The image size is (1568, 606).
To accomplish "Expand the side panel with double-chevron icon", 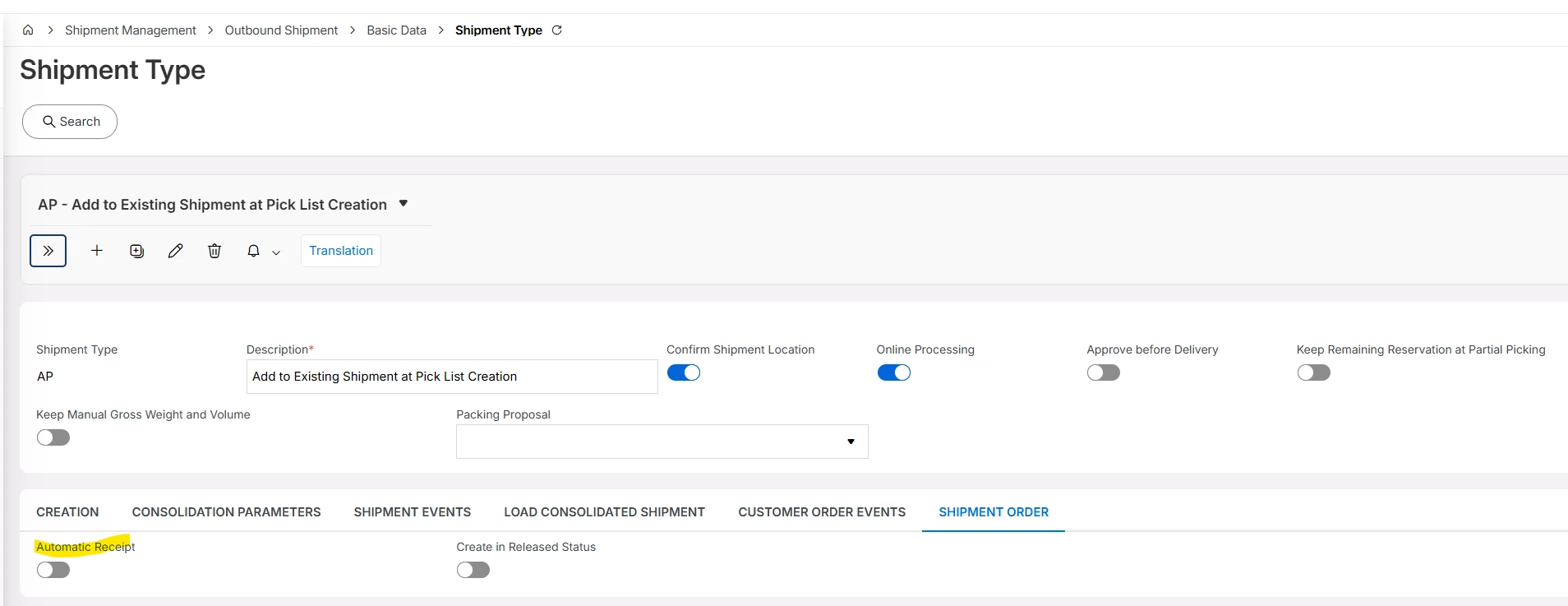I will coord(48,251).
